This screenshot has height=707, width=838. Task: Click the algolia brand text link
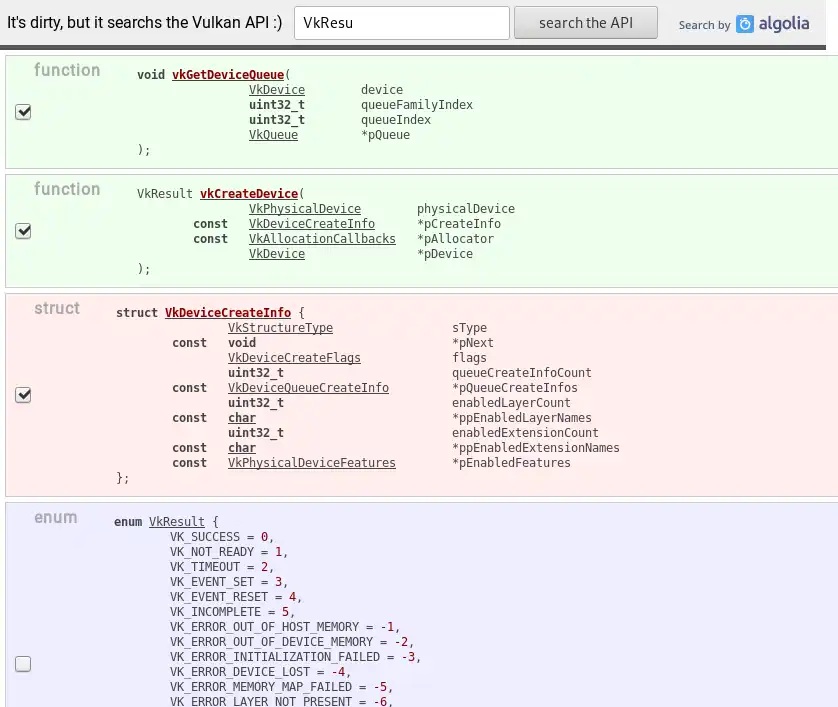[784, 24]
